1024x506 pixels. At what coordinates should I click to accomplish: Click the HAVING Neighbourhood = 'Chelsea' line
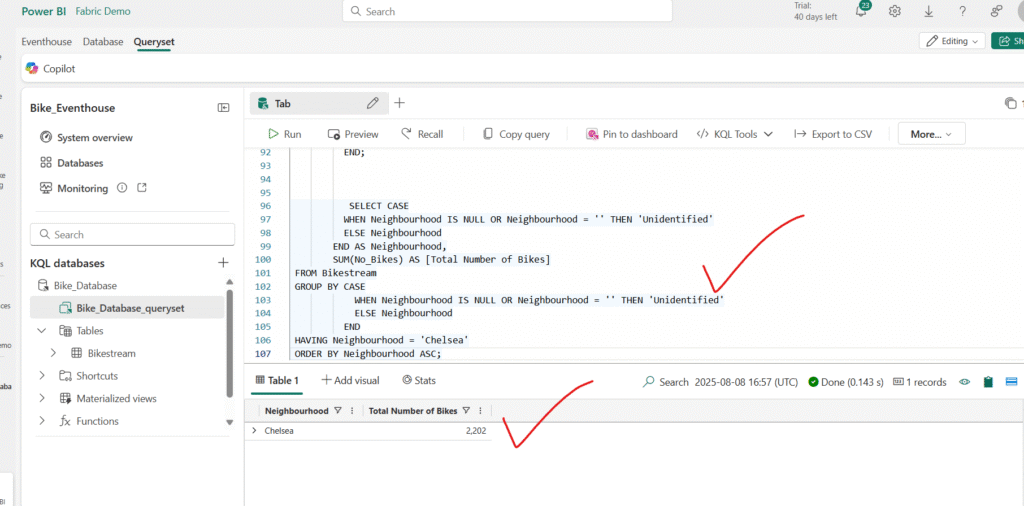tap(381, 340)
